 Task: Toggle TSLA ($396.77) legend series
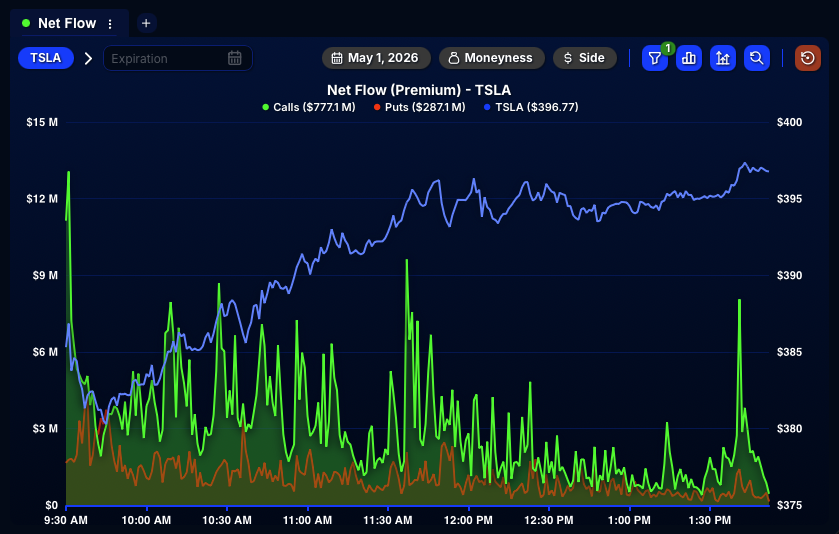531,107
